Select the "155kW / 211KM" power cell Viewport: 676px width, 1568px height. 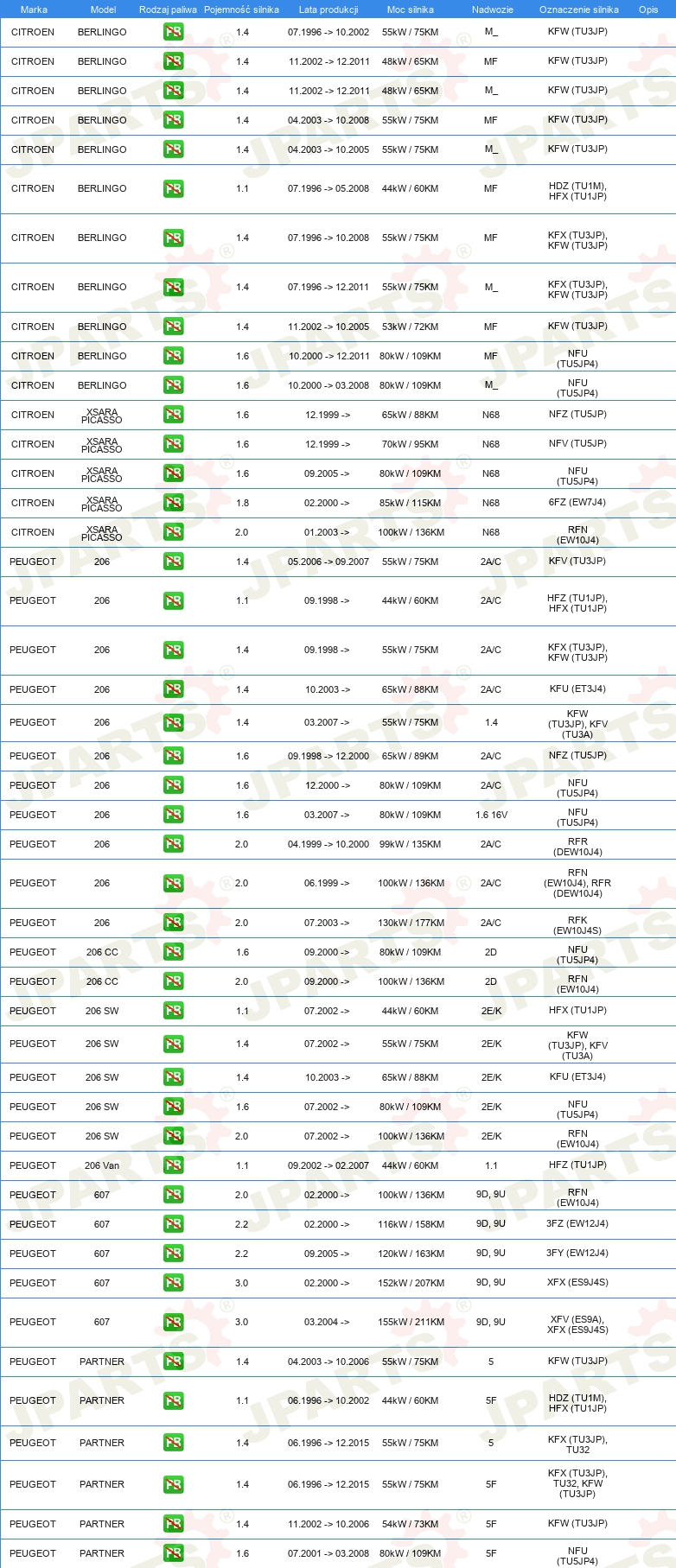411,1322
